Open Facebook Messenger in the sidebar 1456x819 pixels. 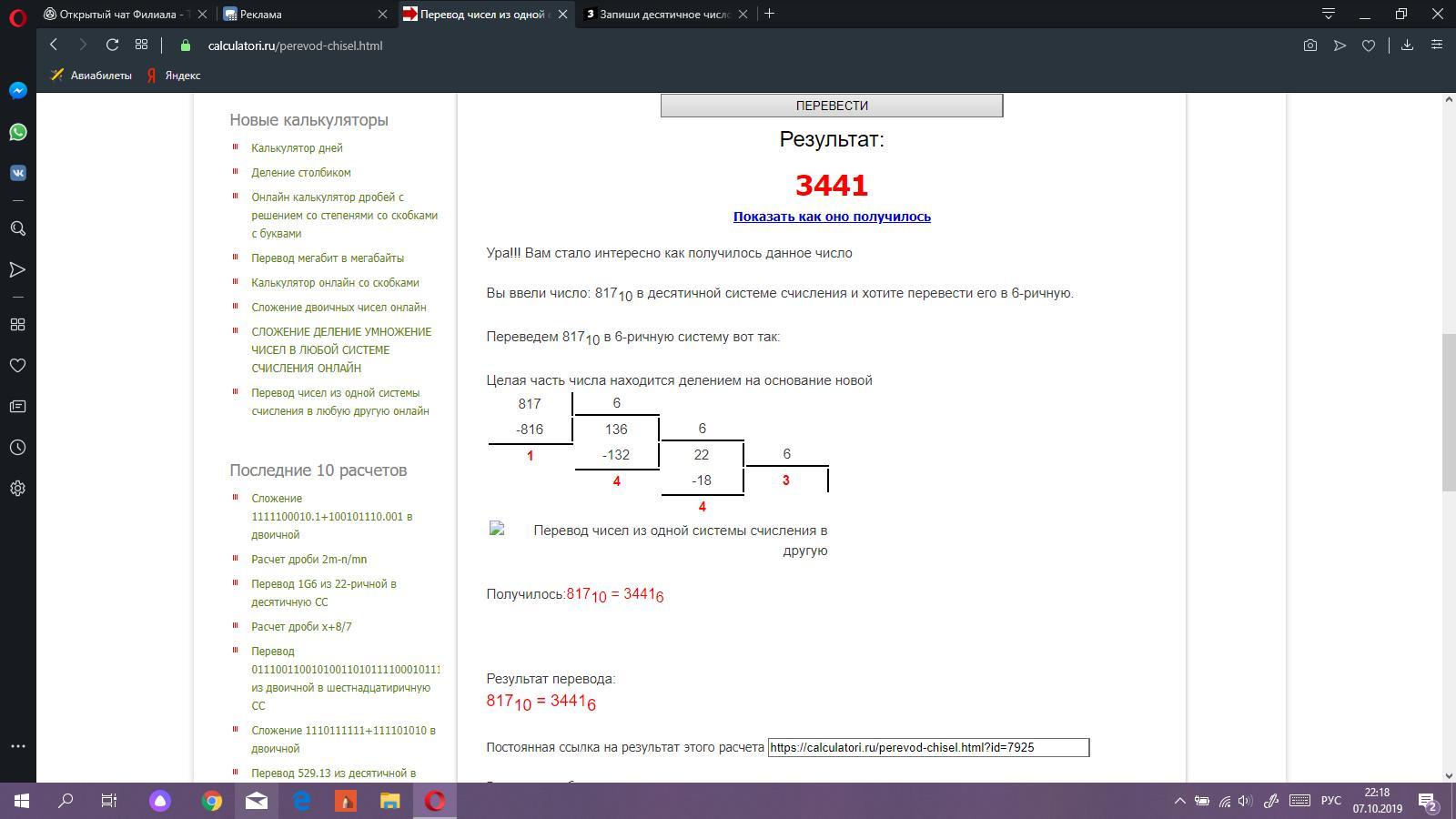pyautogui.click(x=17, y=91)
